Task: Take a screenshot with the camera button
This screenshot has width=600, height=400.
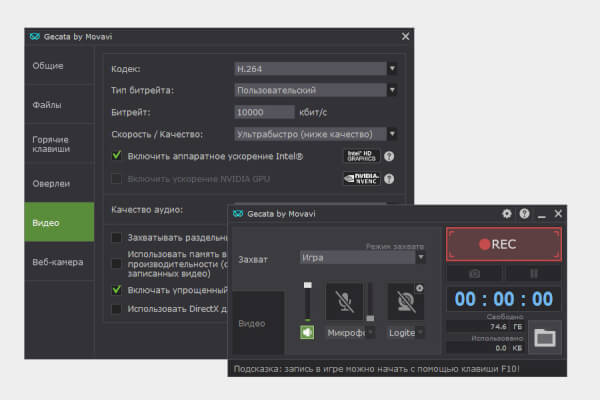Action: 474,273
